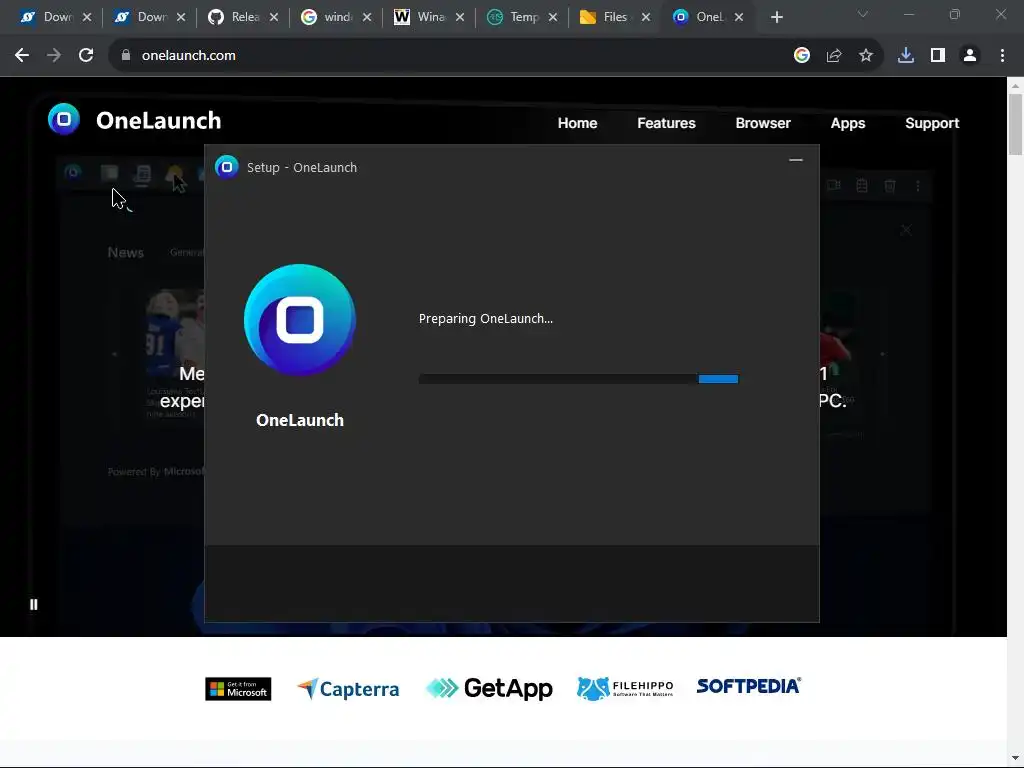The image size is (1024, 768).
Task: Open the Chrome three-dot menu
Action: pyautogui.click(x=1002, y=56)
